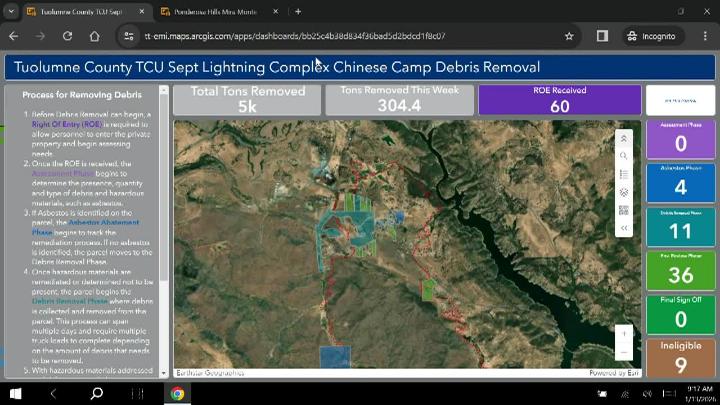Zoom out on the map
The image size is (720, 405).
624,352
